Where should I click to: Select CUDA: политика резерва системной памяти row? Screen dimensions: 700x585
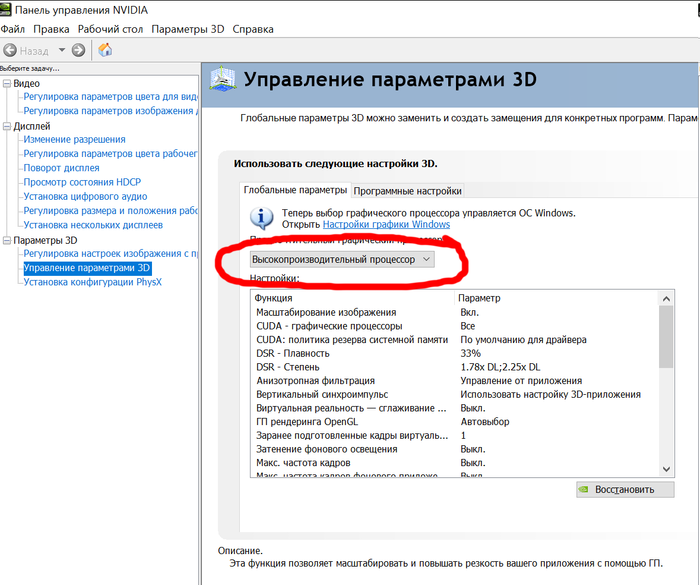(455, 340)
